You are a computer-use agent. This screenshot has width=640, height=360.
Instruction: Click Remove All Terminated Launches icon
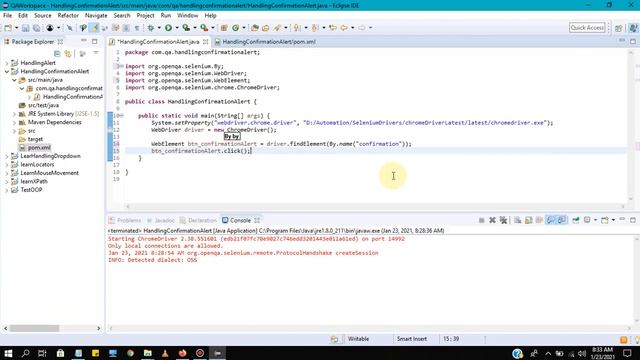503,220
